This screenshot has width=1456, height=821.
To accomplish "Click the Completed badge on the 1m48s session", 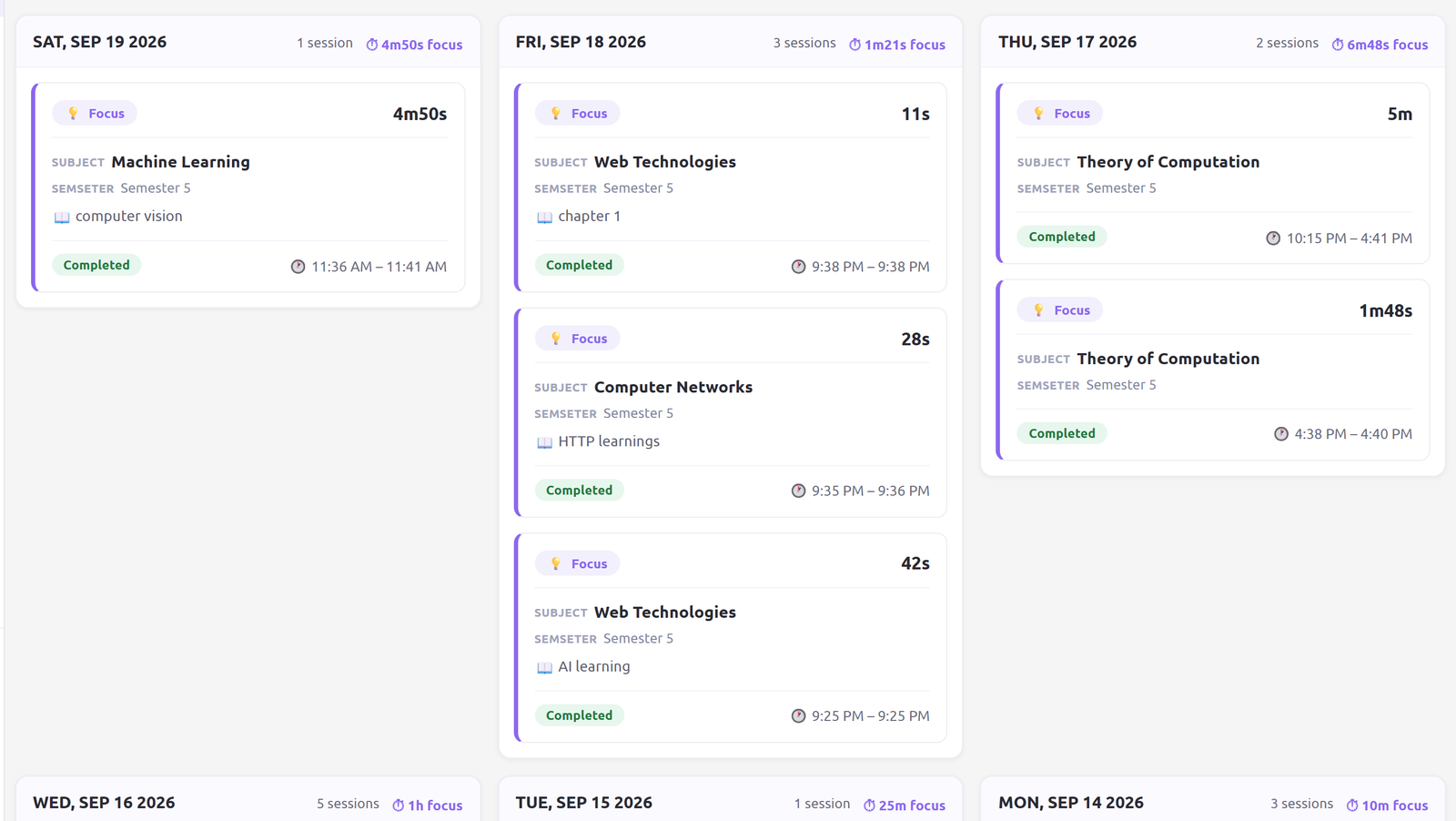I will 1062,433.
